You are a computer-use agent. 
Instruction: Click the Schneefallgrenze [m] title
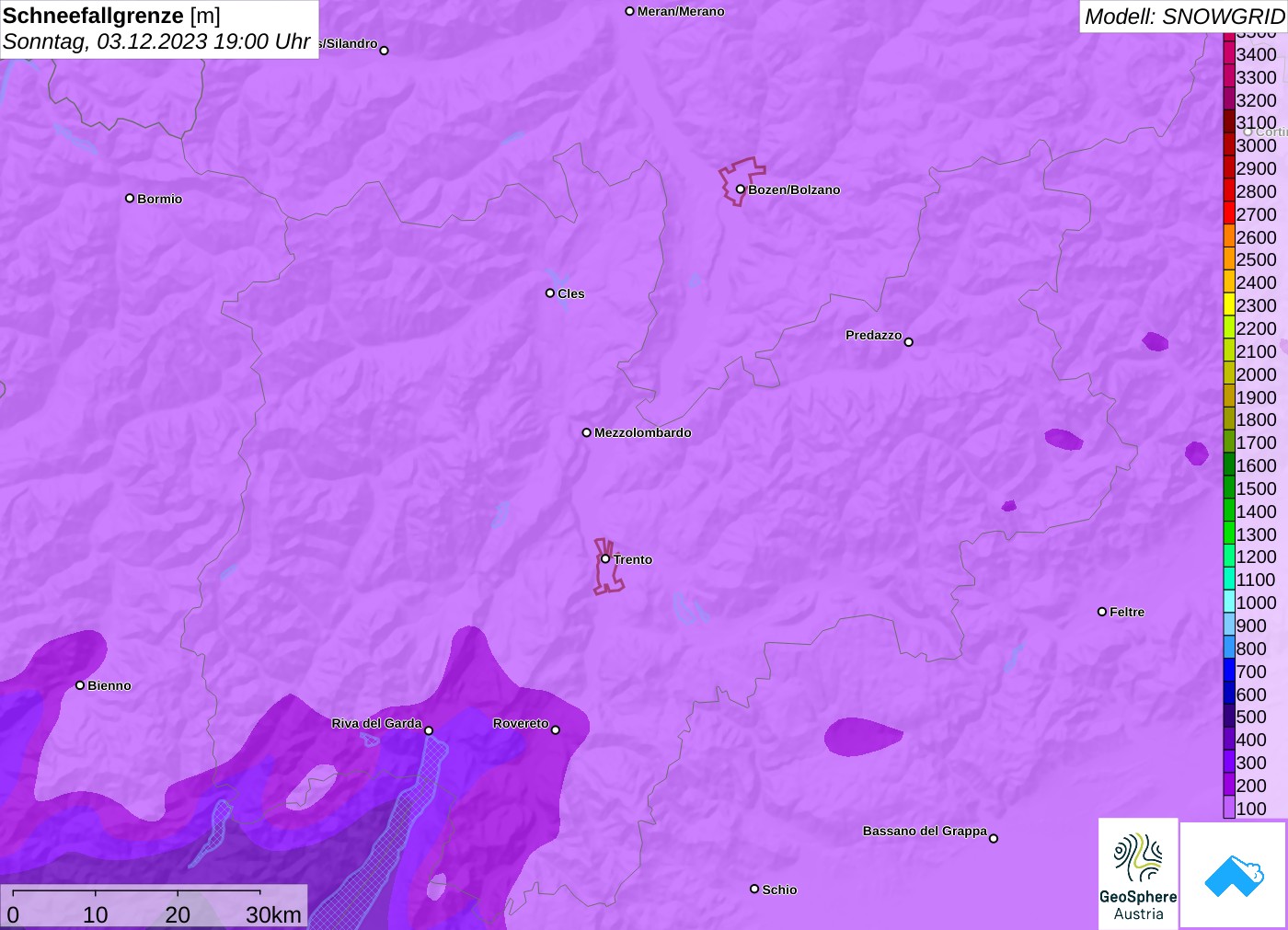tap(111, 16)
